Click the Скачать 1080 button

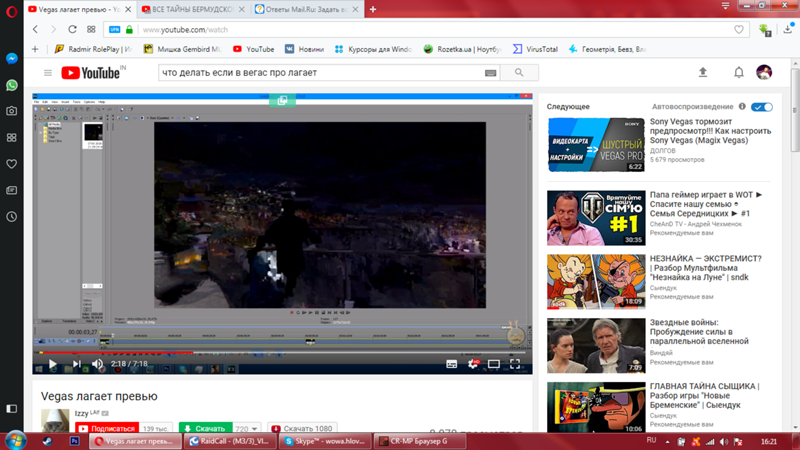pos(302,429)
